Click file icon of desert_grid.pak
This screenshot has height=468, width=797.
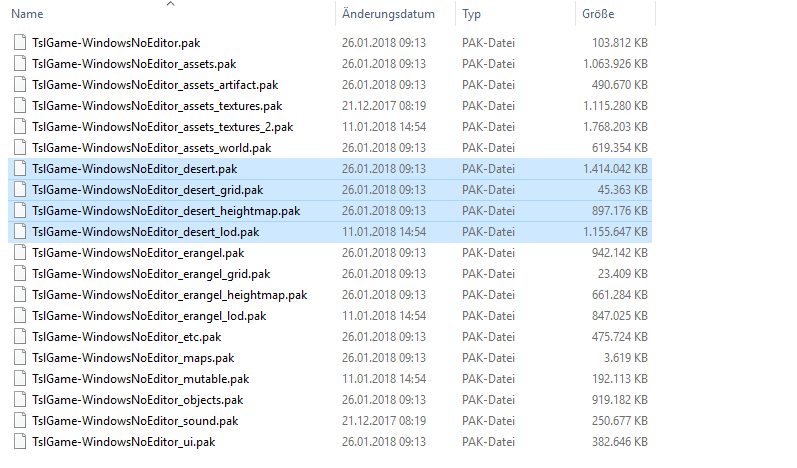[x=20, y=190]
